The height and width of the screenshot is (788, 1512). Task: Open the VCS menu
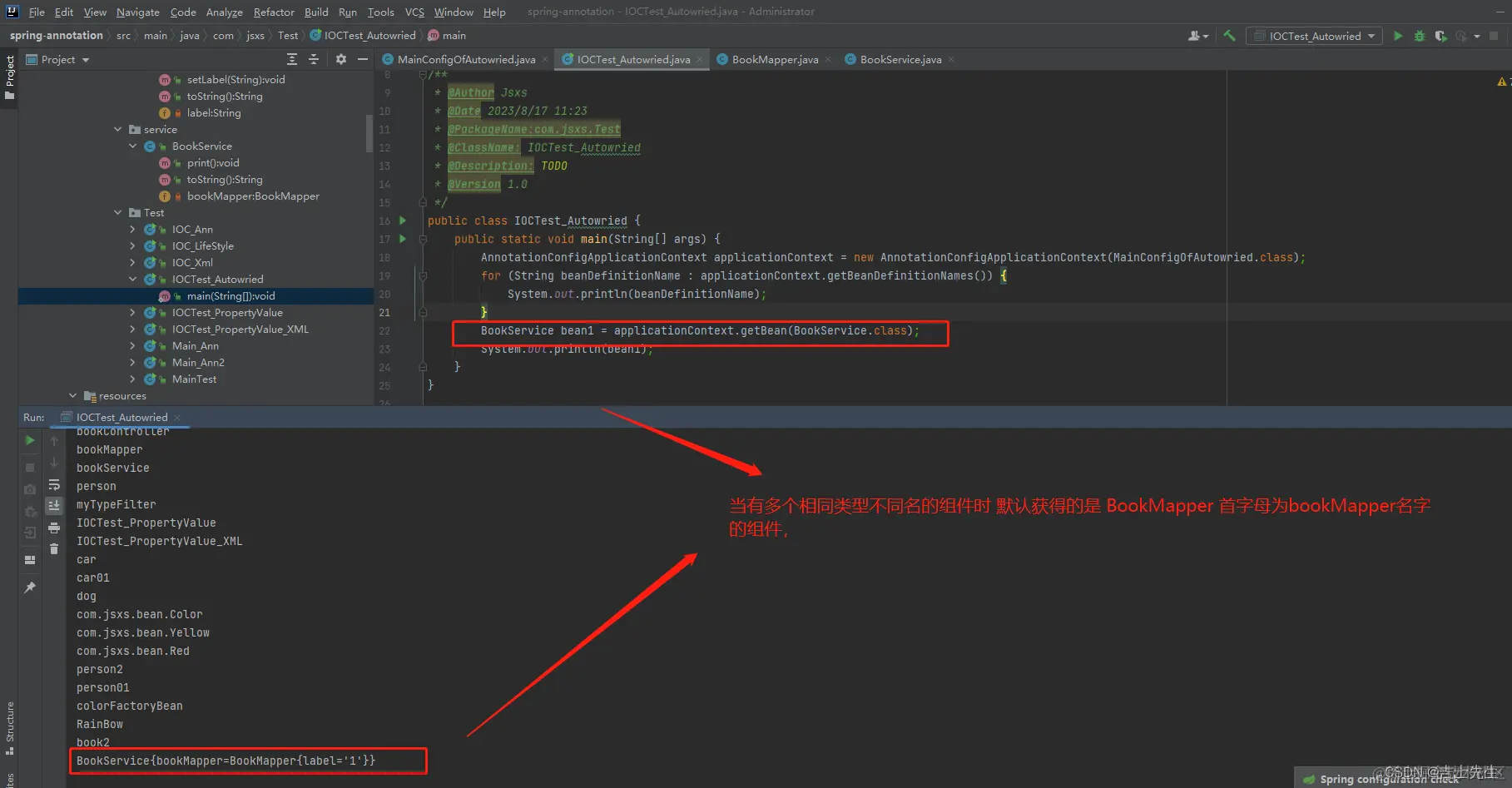coord(414,12)
